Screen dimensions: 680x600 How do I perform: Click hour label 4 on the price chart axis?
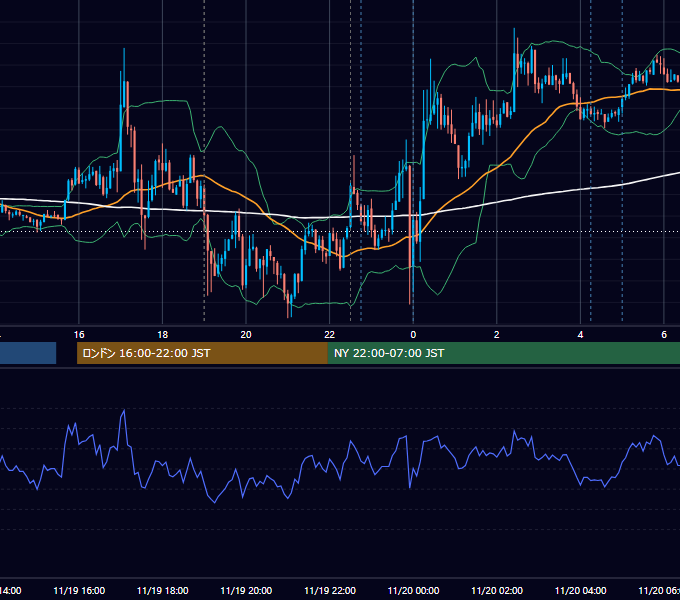coord(580,335)
